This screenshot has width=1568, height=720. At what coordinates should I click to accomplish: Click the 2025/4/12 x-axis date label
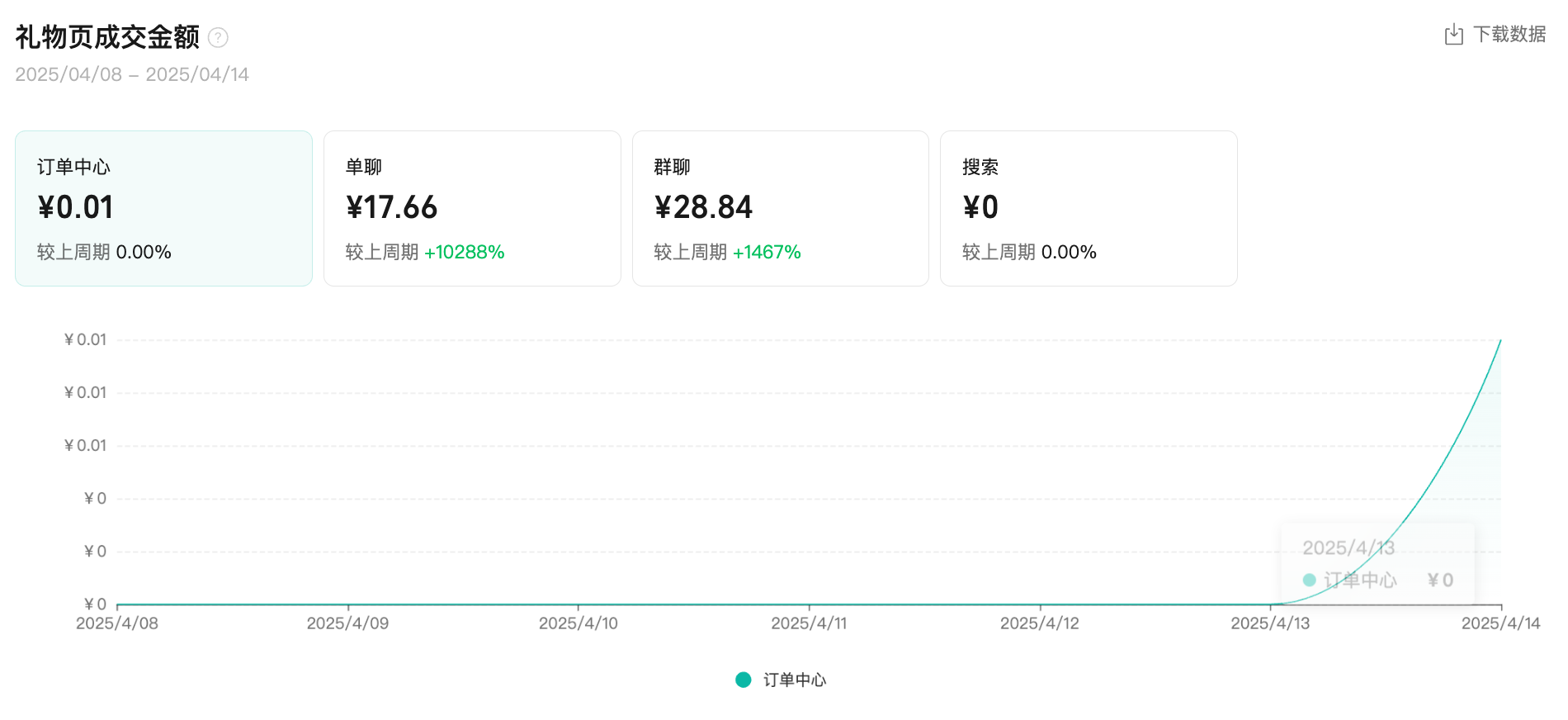(1039, 623)
